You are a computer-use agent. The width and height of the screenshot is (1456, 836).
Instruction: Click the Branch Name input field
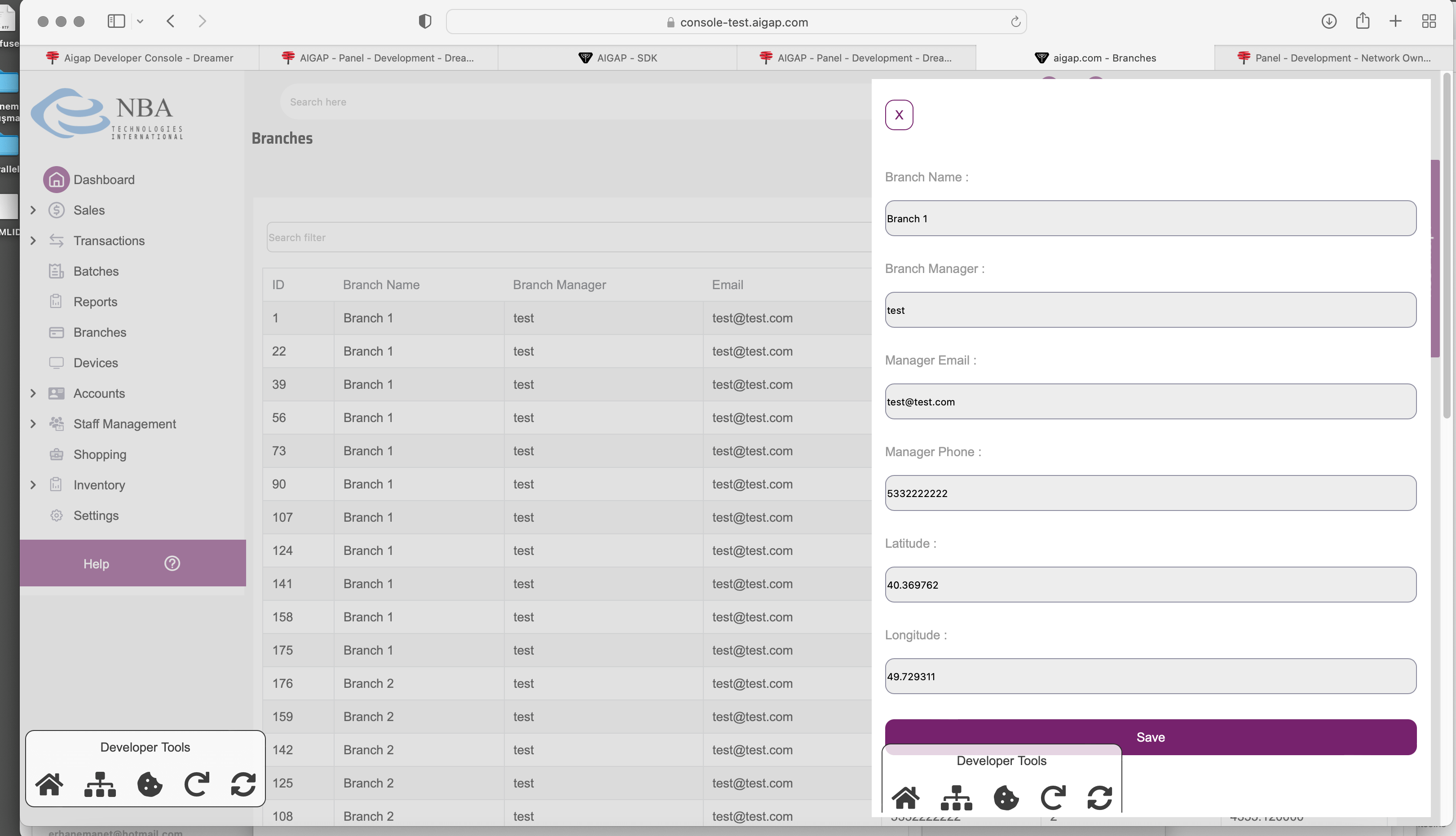[1151, 218]
